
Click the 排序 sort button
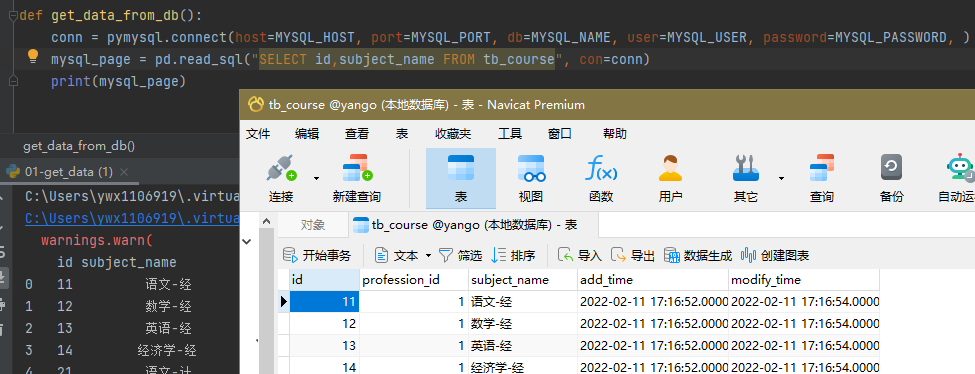(514, 255)
